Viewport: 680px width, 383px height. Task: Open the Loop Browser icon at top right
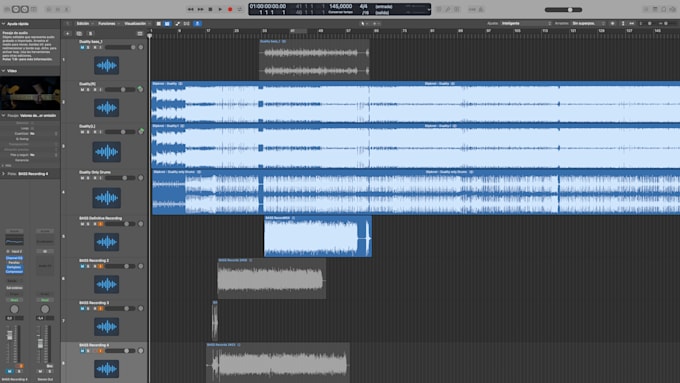point(664,9)
